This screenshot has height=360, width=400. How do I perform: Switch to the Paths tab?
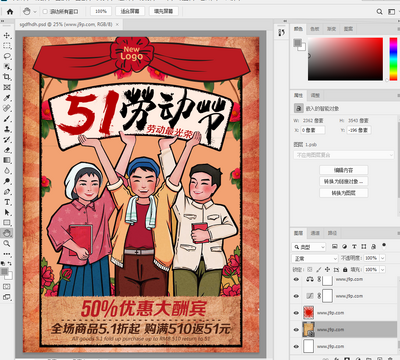[332, 233]
